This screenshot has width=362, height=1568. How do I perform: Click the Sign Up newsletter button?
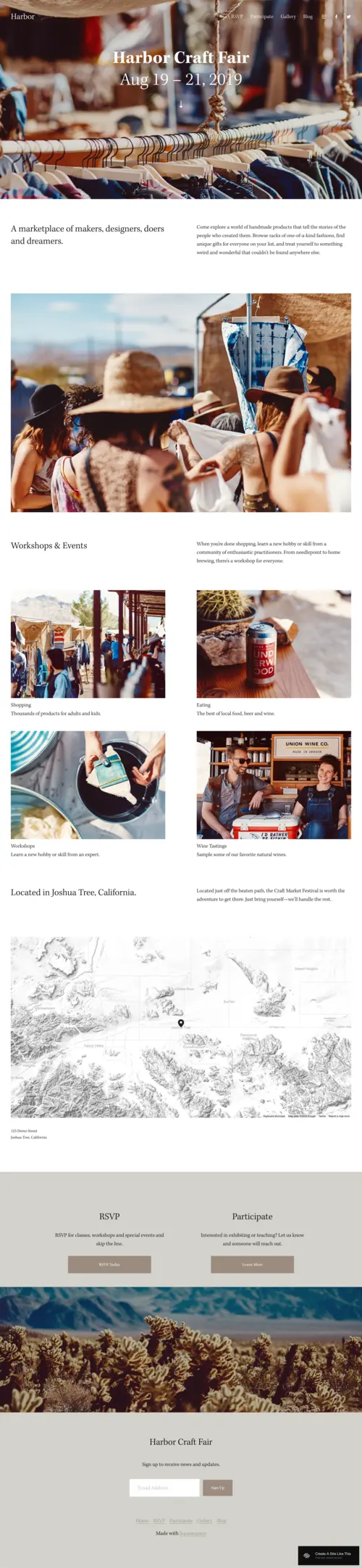(217, 1487)
